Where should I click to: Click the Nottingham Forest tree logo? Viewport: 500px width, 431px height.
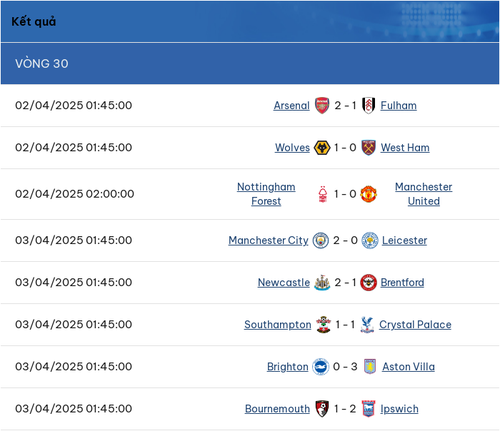tap(323, 194)
